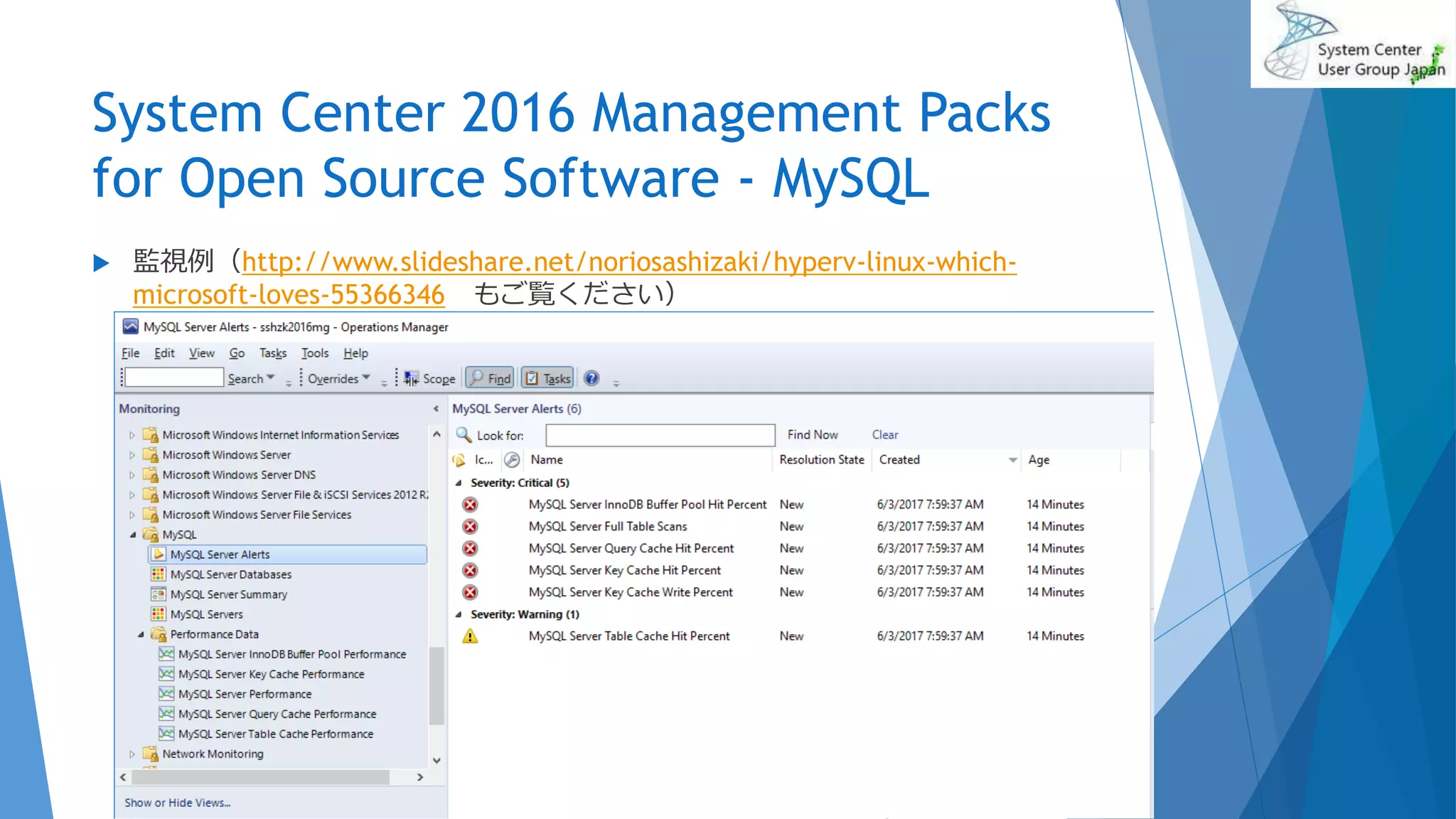Open the File menu
This screenshot has width=1456, height=819.
tap(131, 353)
